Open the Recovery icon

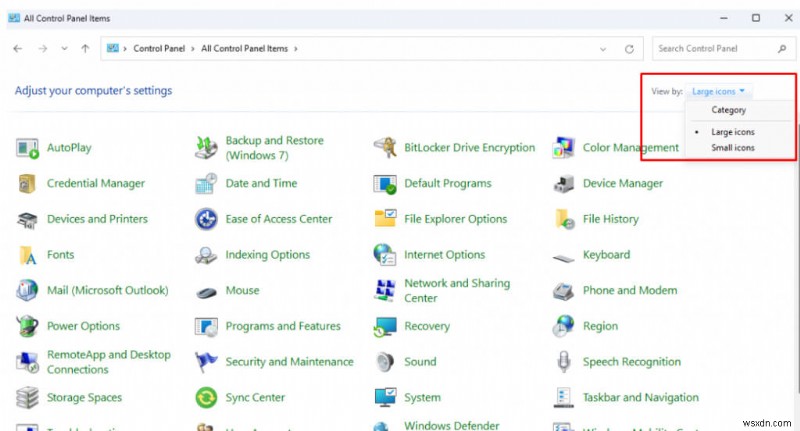click(385, 327)
